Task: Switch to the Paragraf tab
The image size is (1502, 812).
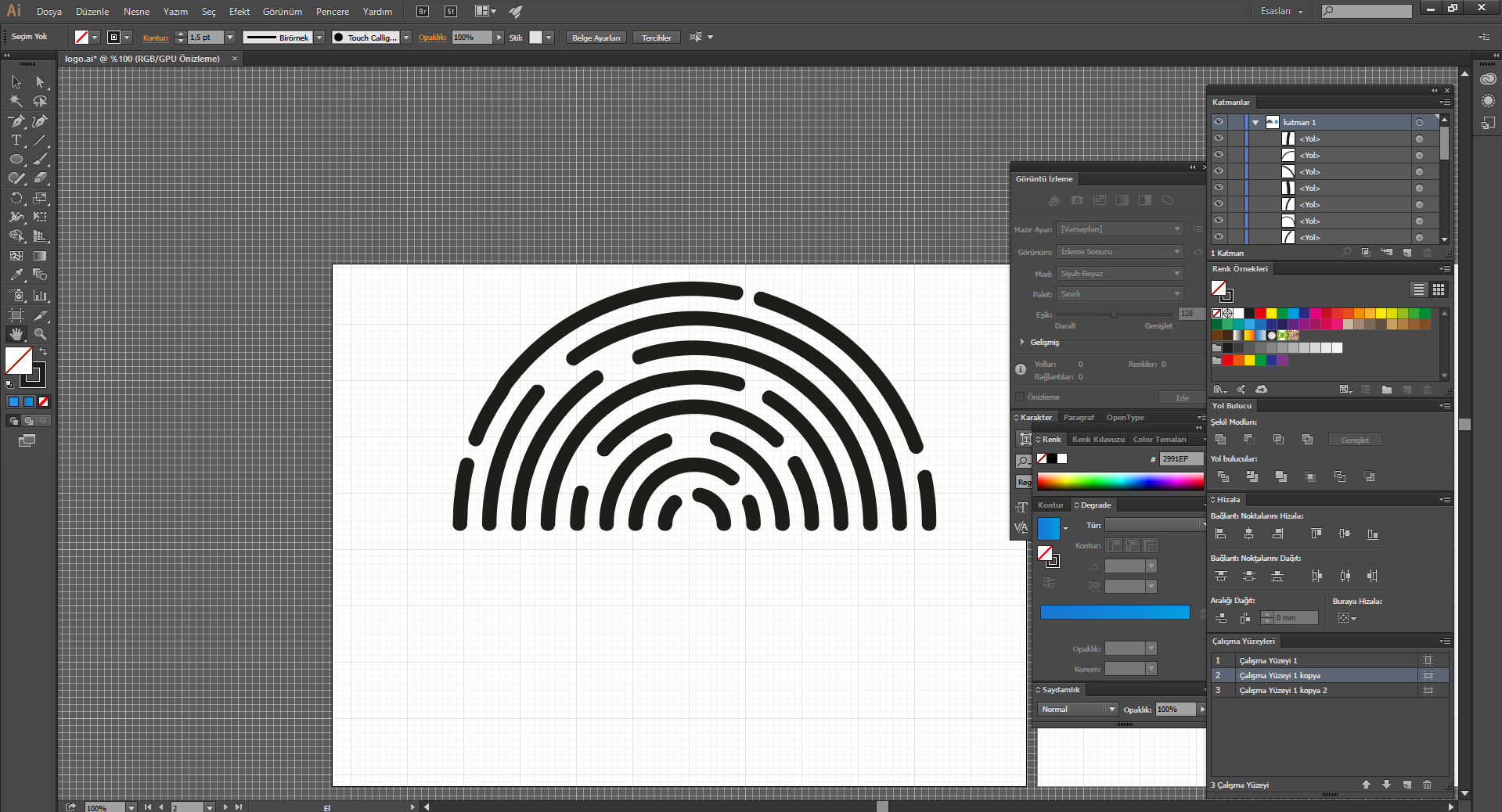Action: point(1079,418)
